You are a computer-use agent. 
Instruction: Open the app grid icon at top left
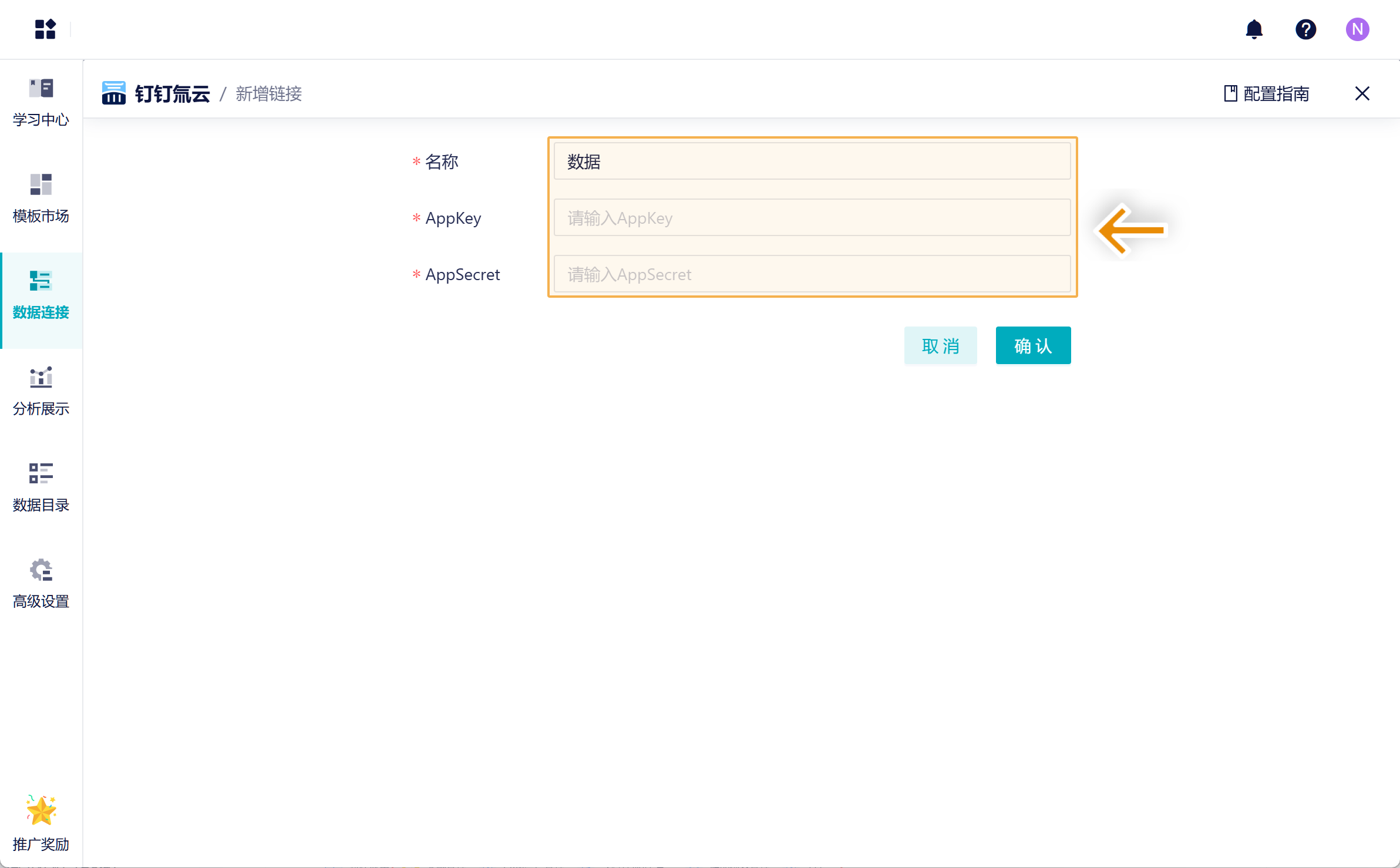click(45, 29)
